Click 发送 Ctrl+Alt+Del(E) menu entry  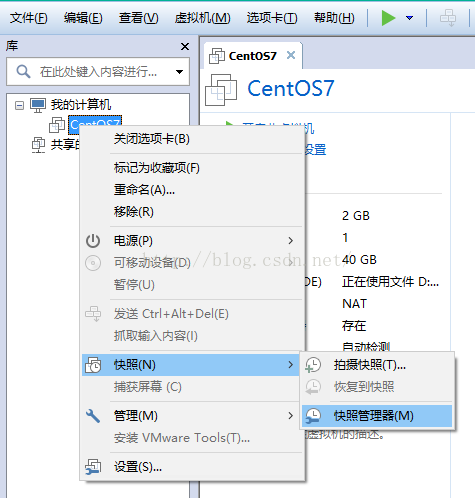pos(192,314)
